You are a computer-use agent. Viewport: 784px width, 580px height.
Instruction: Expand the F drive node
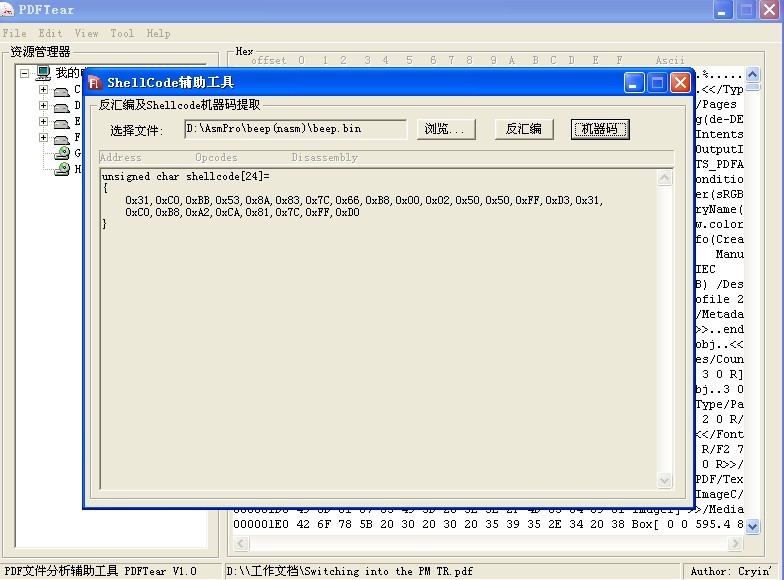pos(43,138)
